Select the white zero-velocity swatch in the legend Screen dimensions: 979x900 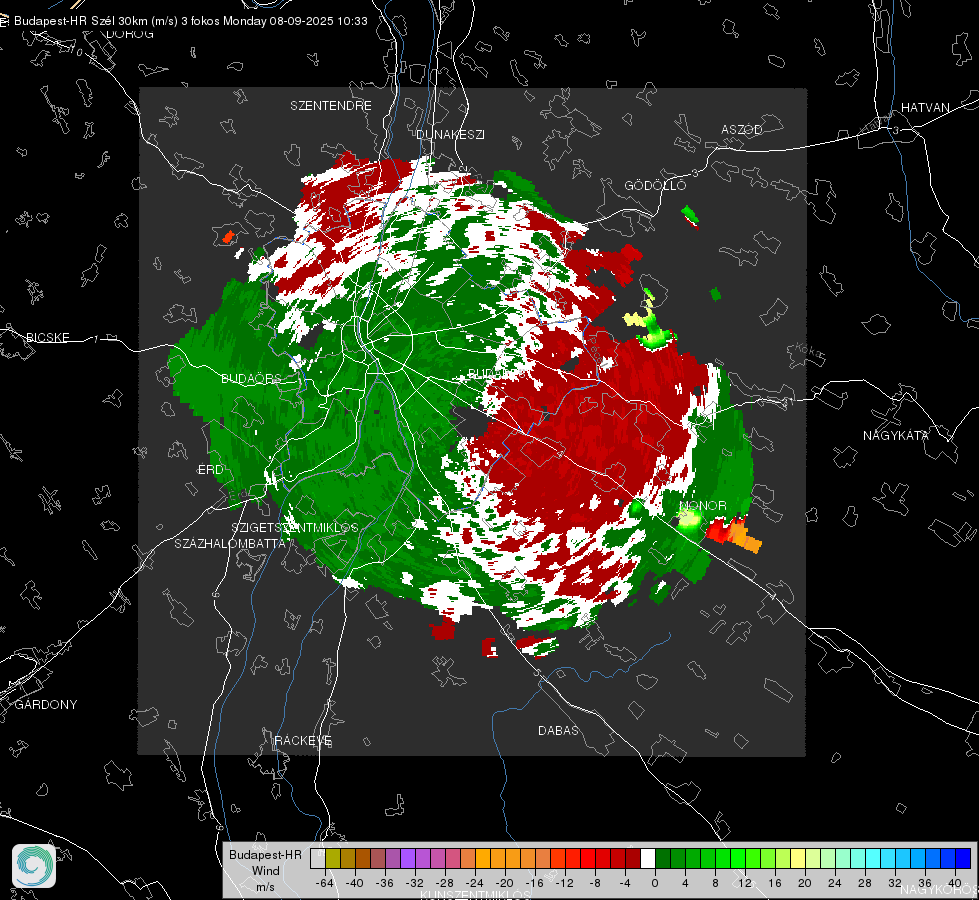click(x=648, y=859)
